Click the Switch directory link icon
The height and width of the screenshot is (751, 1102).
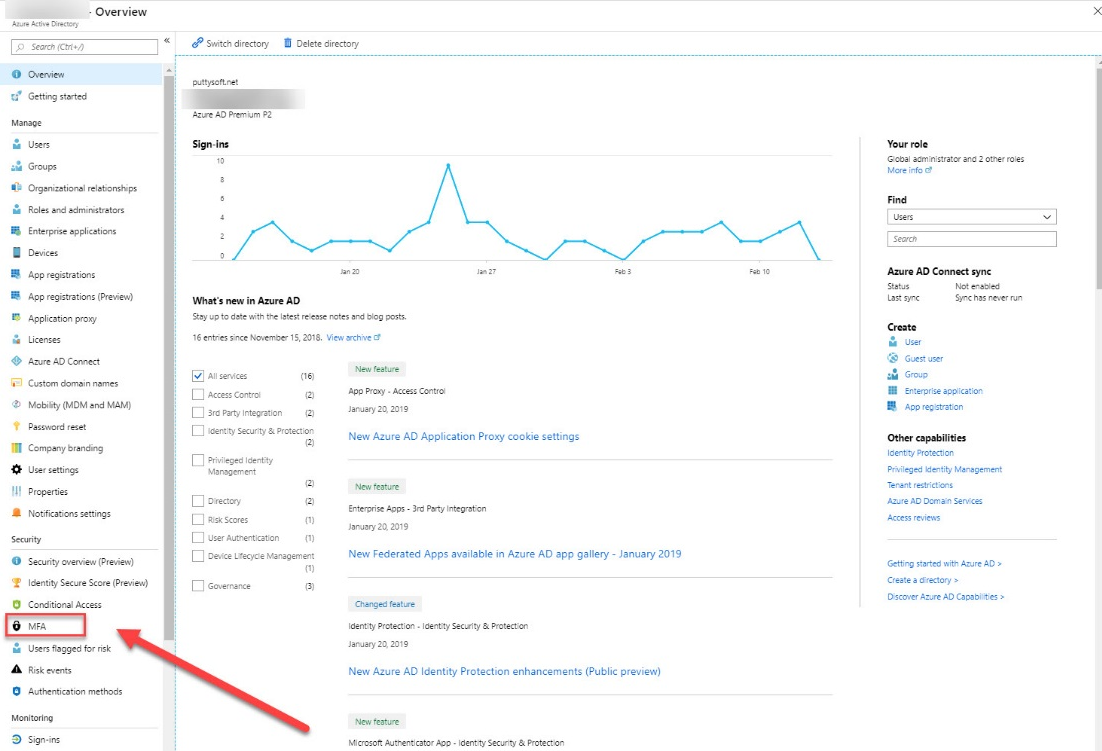(197, 43)
